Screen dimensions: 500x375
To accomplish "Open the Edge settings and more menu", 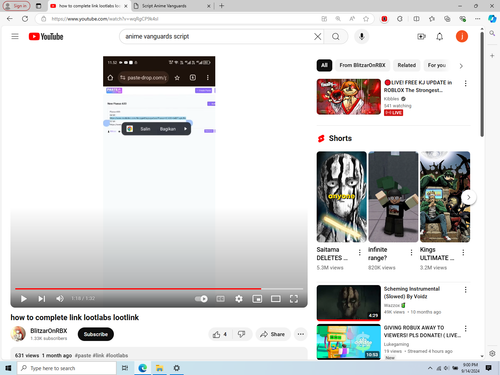I will point(478,19).
